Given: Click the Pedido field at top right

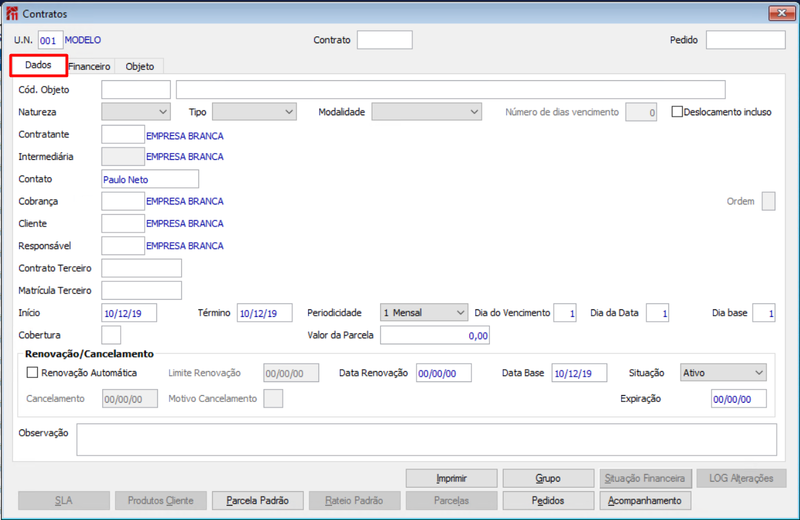Looking at the screenshot, I should click(x=745, y=40).
